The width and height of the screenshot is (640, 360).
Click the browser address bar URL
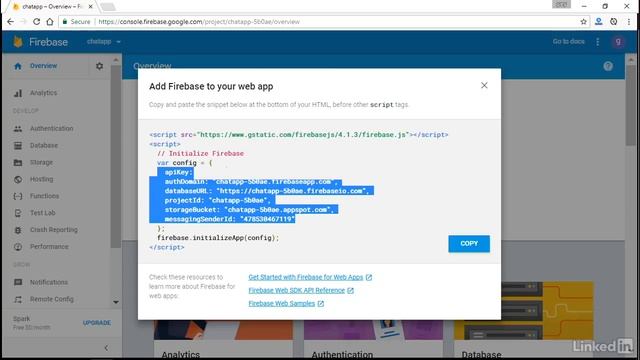[199, 22]
